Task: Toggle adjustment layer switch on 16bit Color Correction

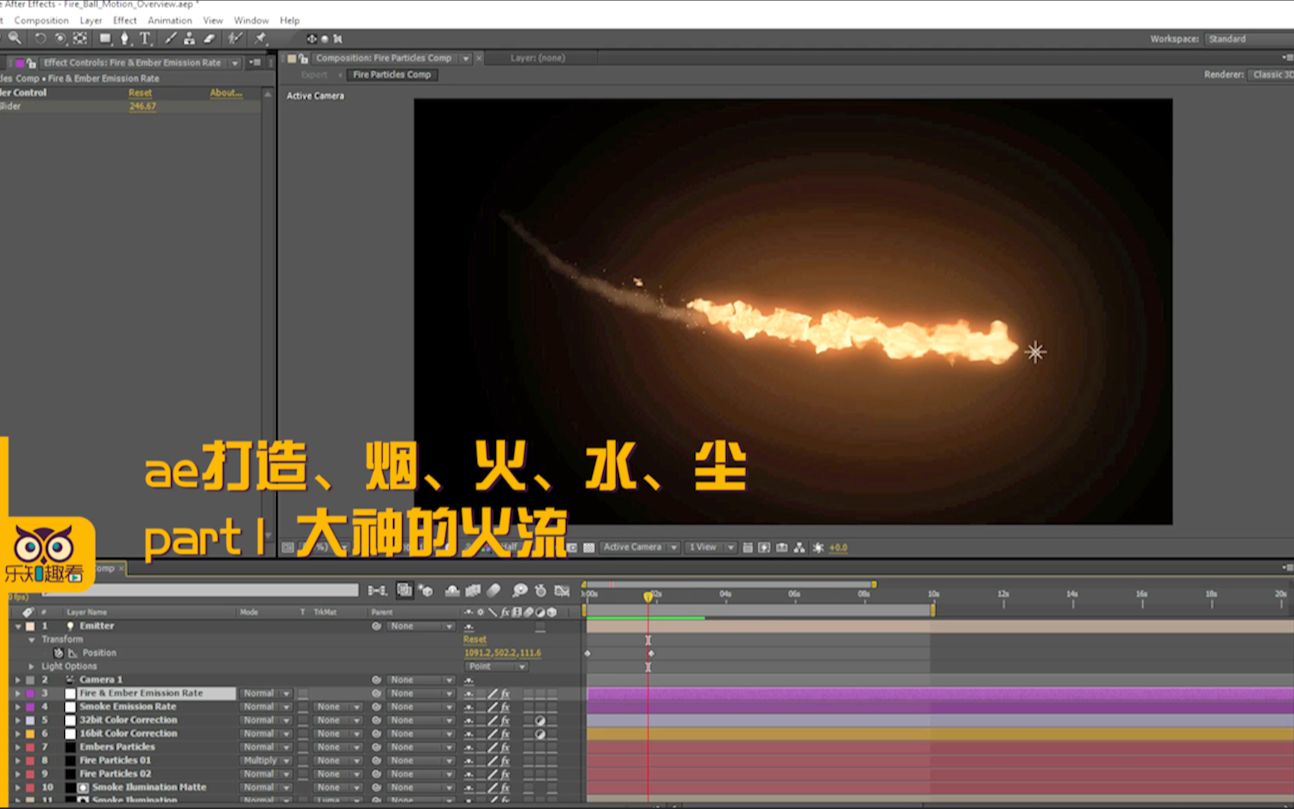Action: tap(540, 734)
